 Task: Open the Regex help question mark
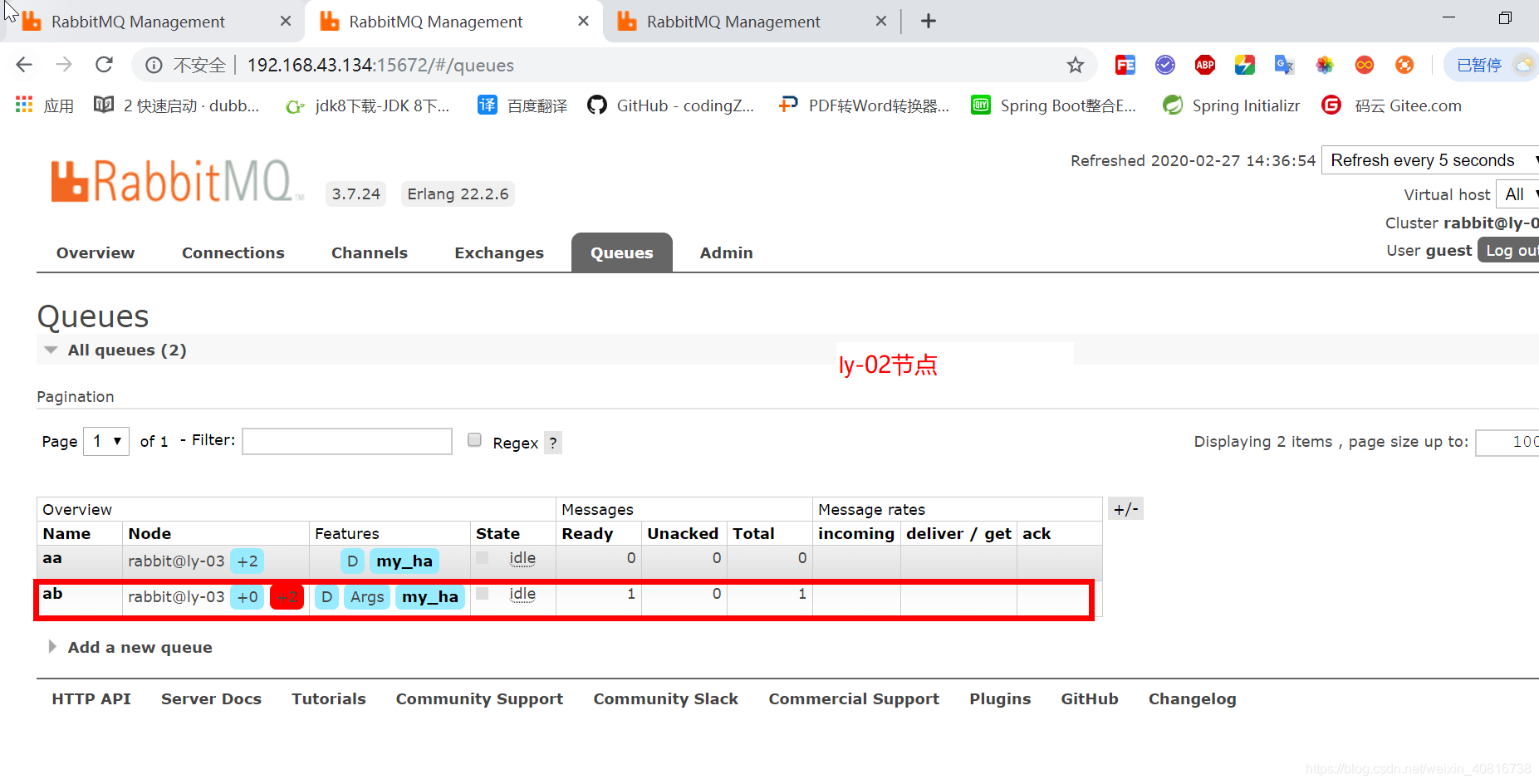coord(553,443)
